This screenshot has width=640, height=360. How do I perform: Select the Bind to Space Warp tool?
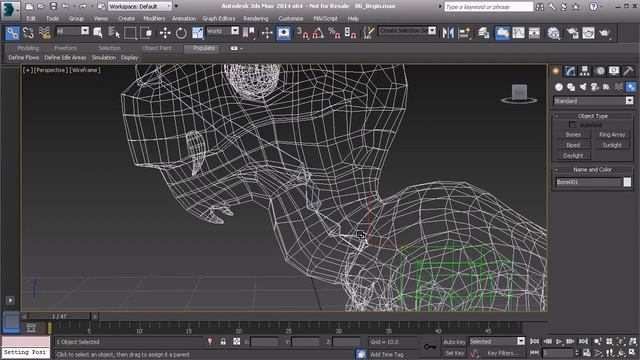(x=44, y=33)
